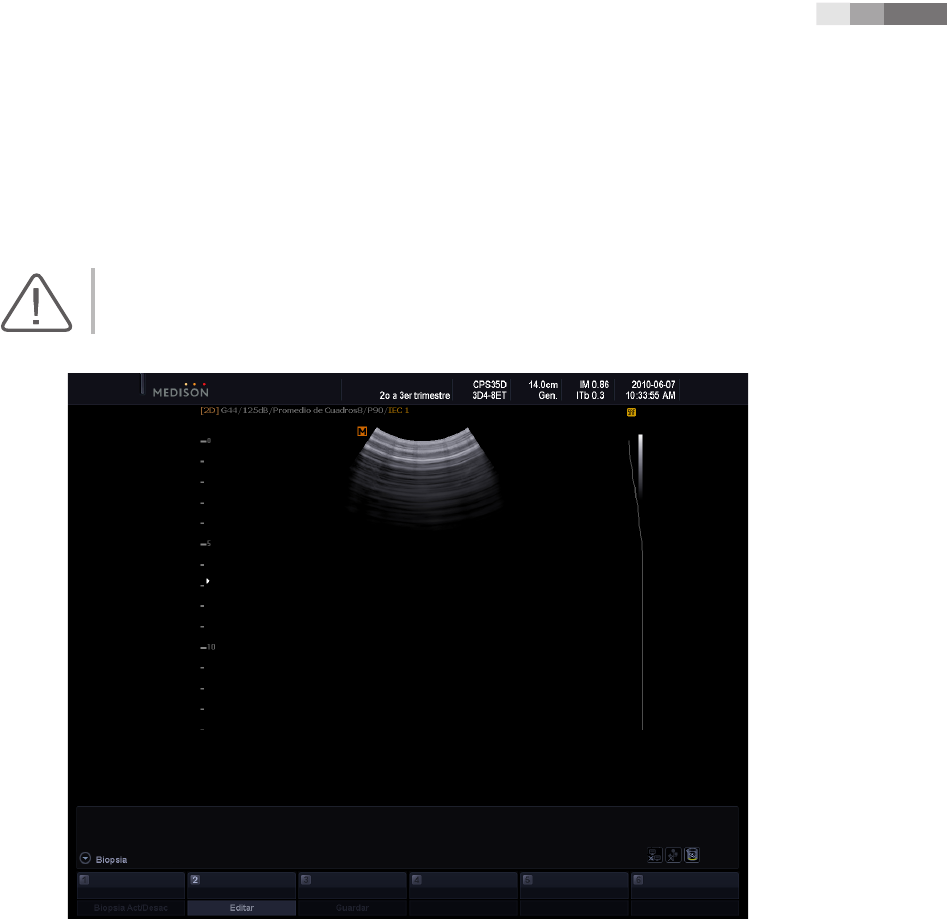Image resolution: width=947 pixels, height=919 pixels.
Task: Click the white focus marker on depth scale
Action: click(x=208, y=581)
